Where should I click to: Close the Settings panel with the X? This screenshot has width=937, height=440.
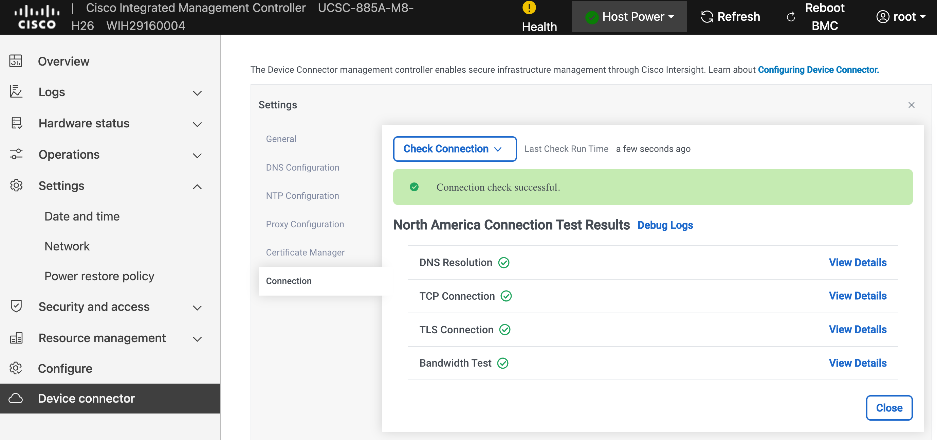tap(911, 105)
